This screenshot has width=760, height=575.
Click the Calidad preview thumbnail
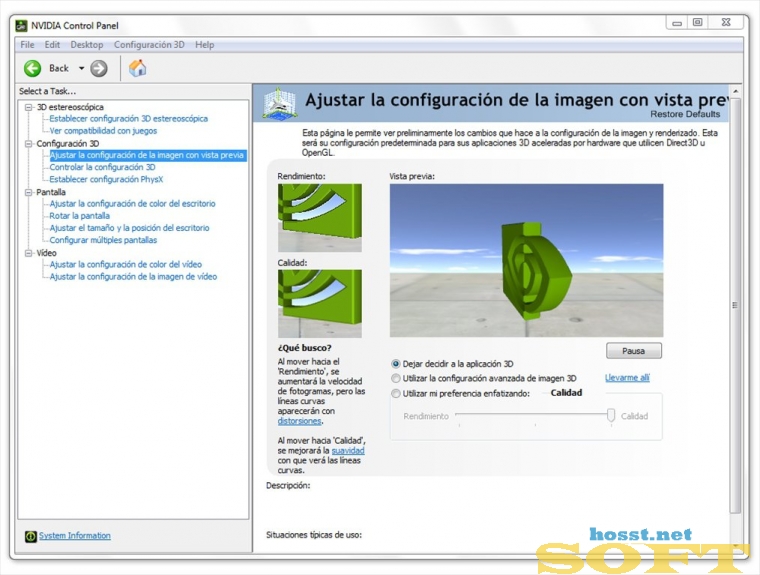pyautogui.click(x=320, y=303)
